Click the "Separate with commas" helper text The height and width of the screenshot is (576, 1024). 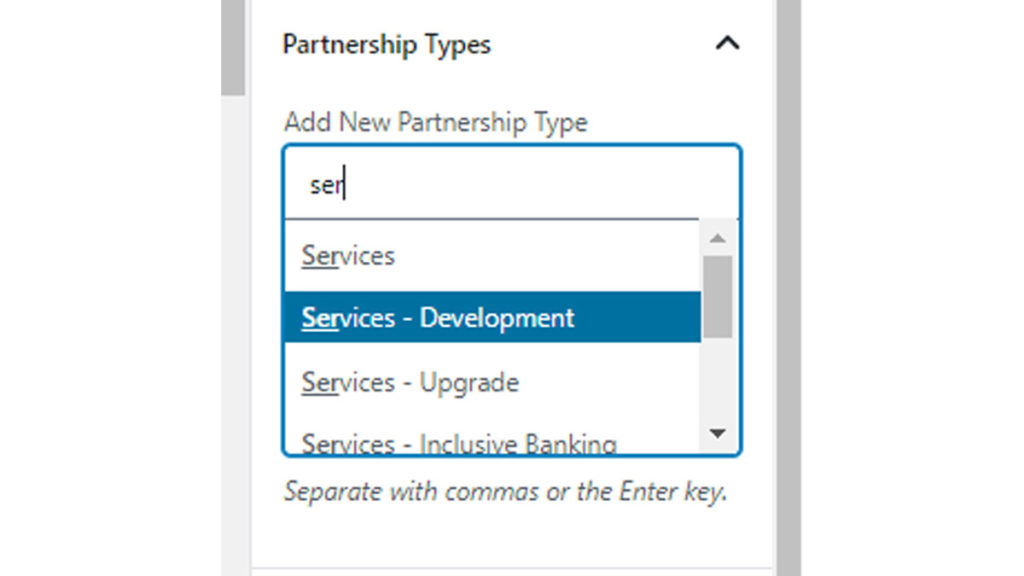[504, 492]
